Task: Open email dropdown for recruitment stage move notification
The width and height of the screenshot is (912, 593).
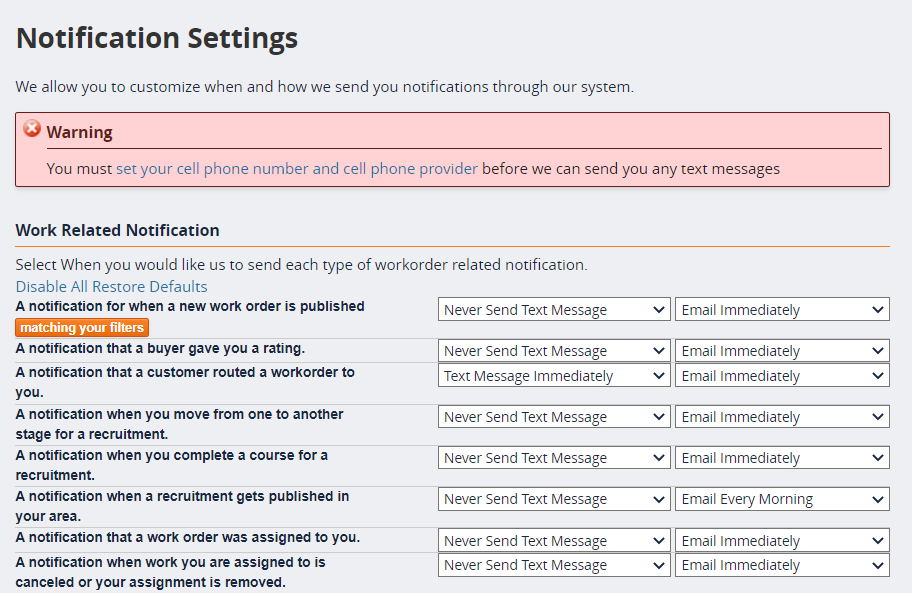Action: (x=782, y=416)
